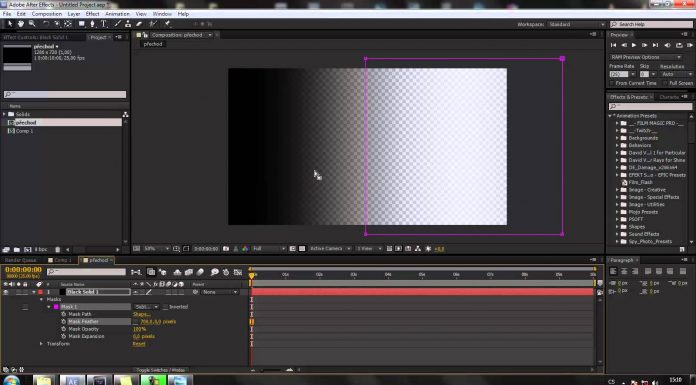The width and height of the screenshot is (696, 385).
Task: Click the new composition icon in Project
Action: point(28,250)
